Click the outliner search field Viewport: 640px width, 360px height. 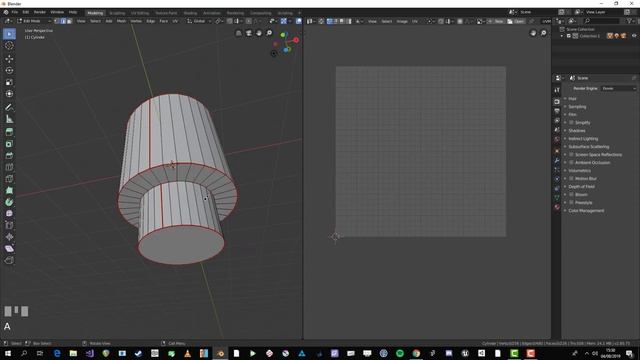[x=602, y=21]
